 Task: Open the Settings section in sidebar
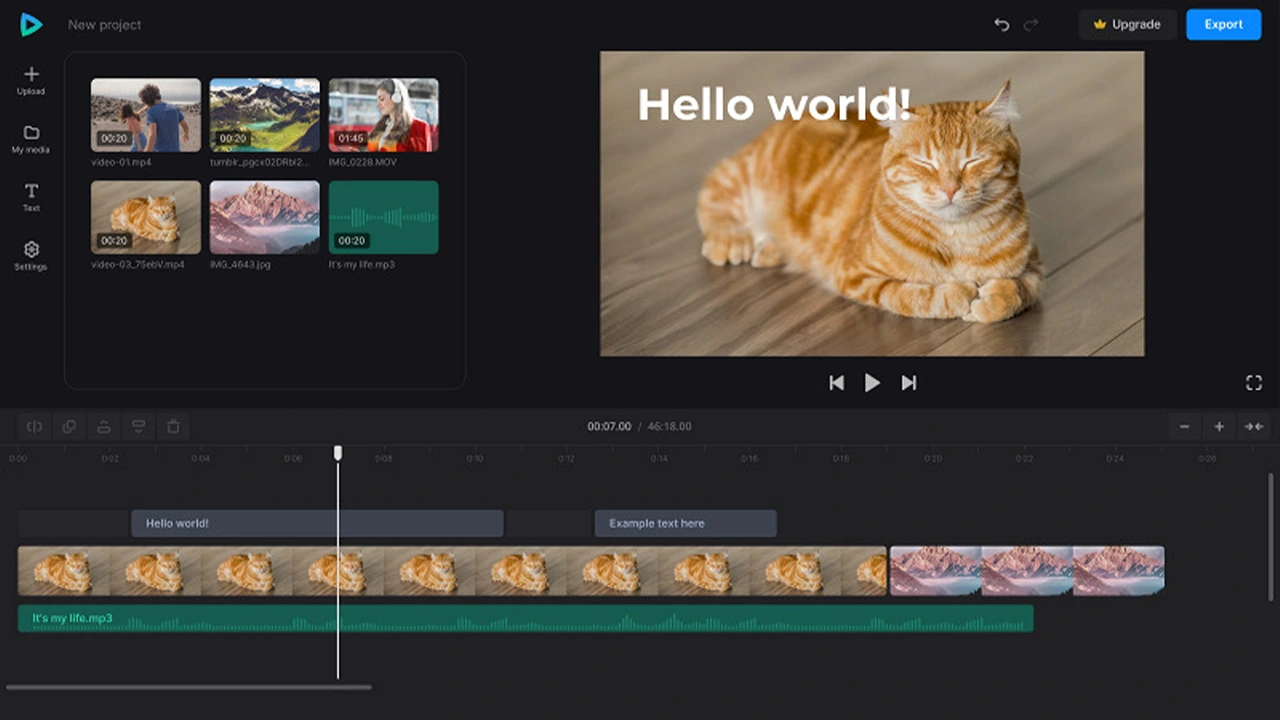[x=31, y=255]
